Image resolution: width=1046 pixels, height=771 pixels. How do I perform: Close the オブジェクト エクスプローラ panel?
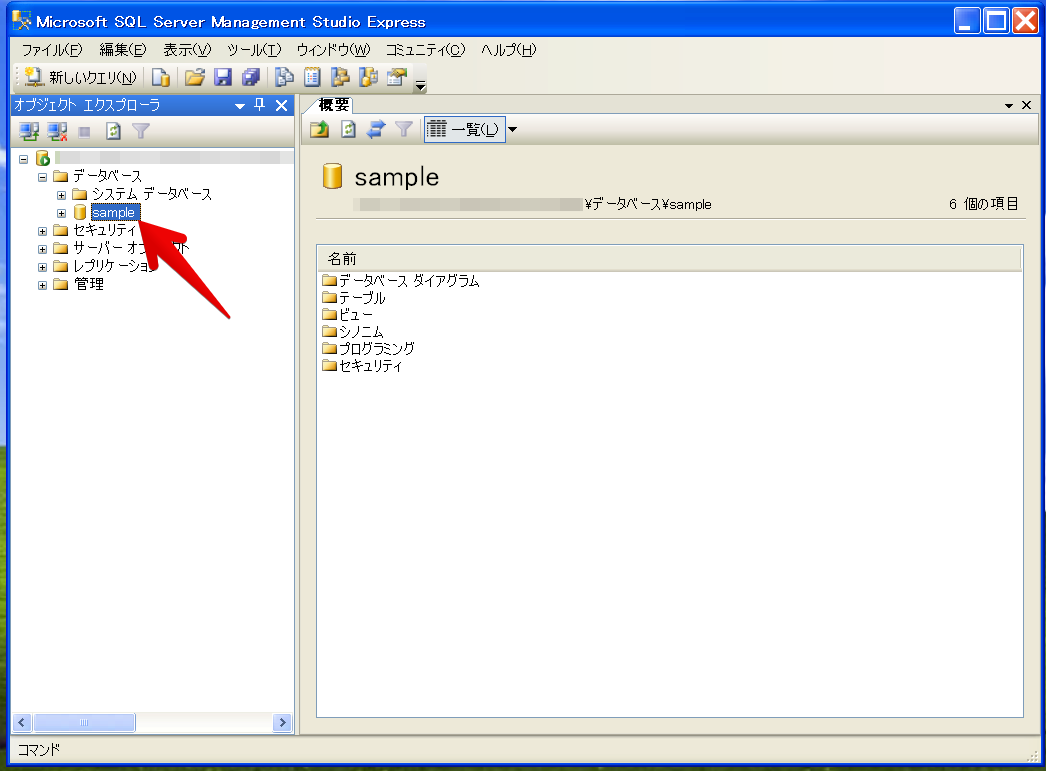coord(282,105)
